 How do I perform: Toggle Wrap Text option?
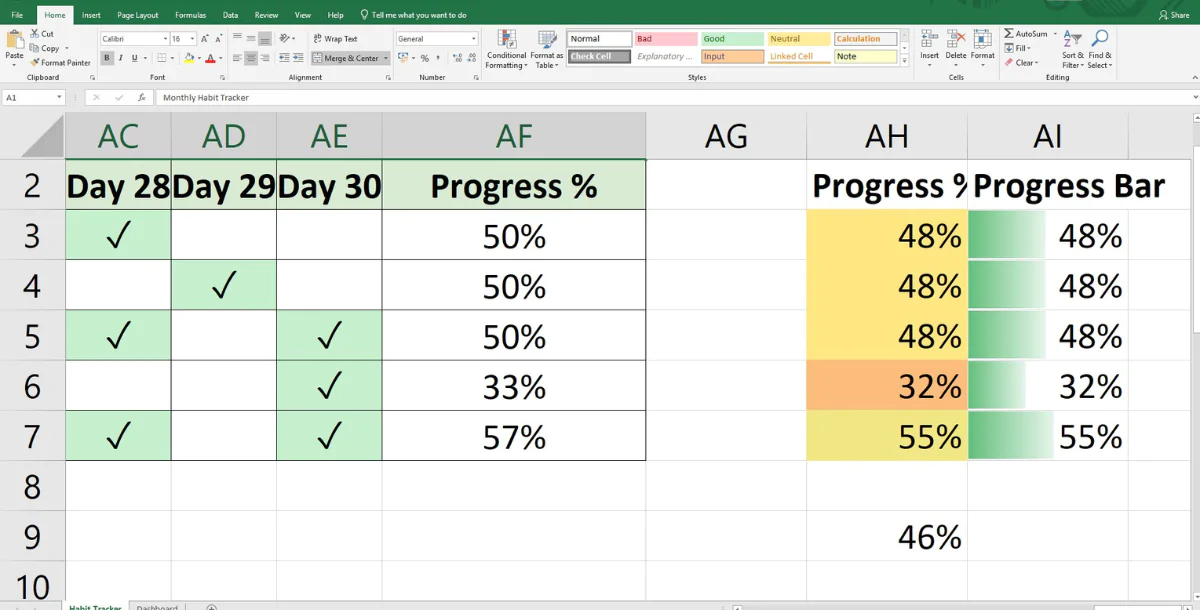click(335, 39)
